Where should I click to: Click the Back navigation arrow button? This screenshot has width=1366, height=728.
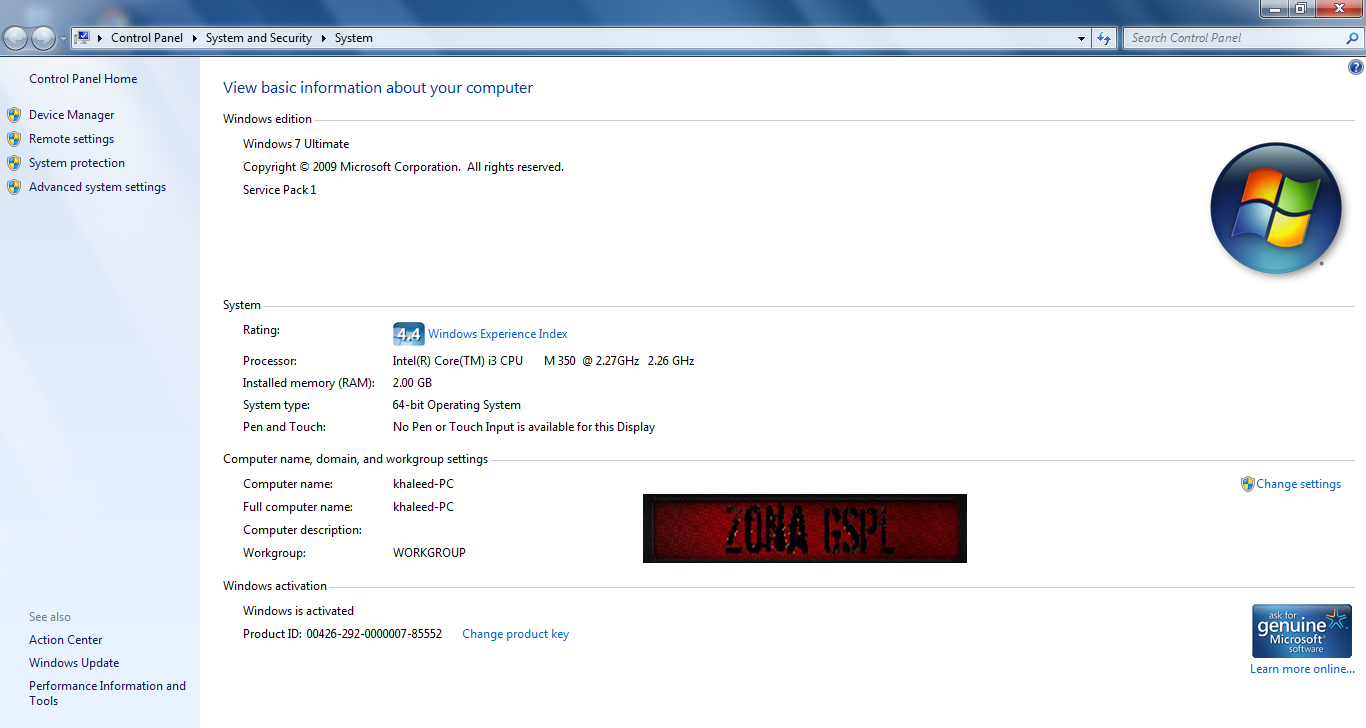click(16, 39)
